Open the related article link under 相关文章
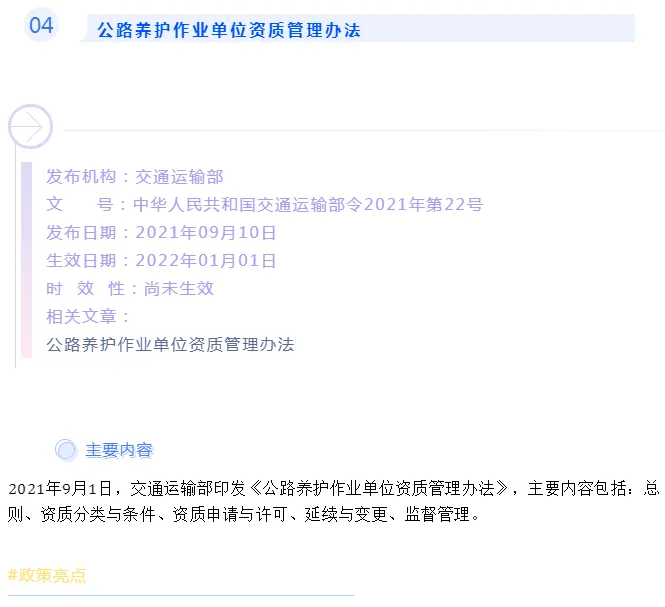This screenshot has width=665, height=607. pos(170,344)
